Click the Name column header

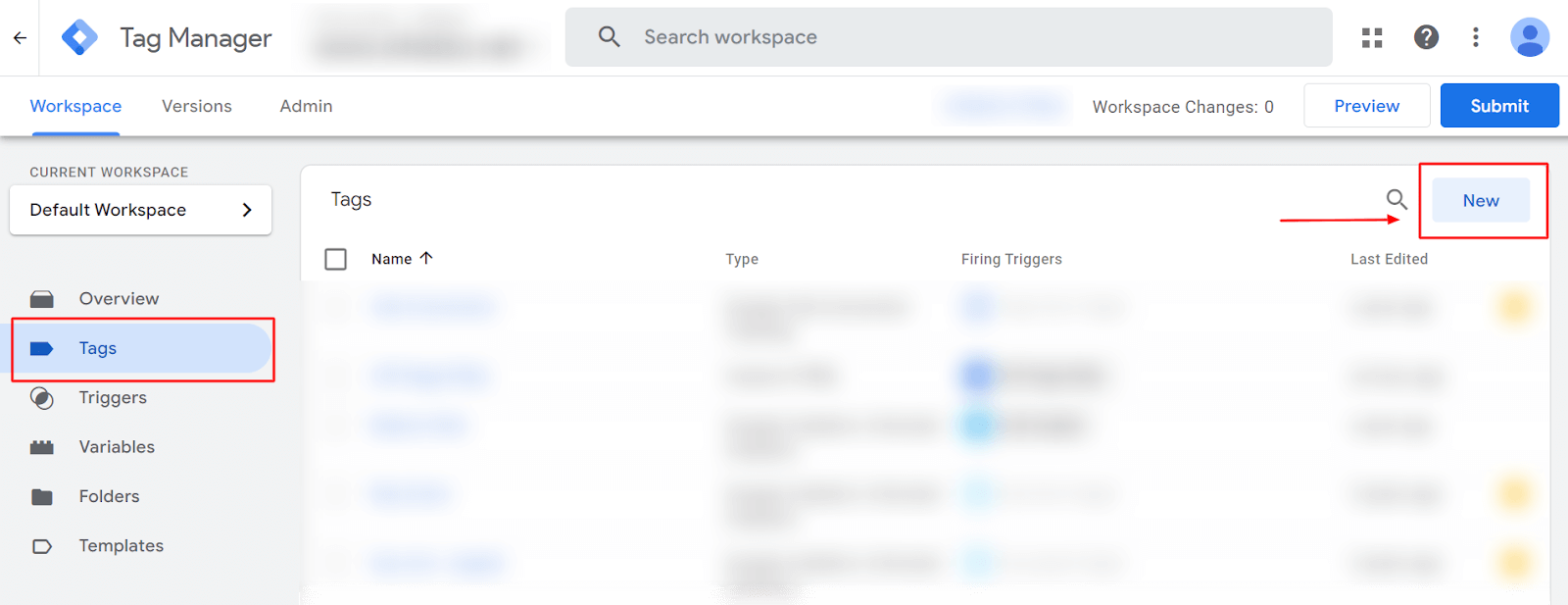point(391,259)
